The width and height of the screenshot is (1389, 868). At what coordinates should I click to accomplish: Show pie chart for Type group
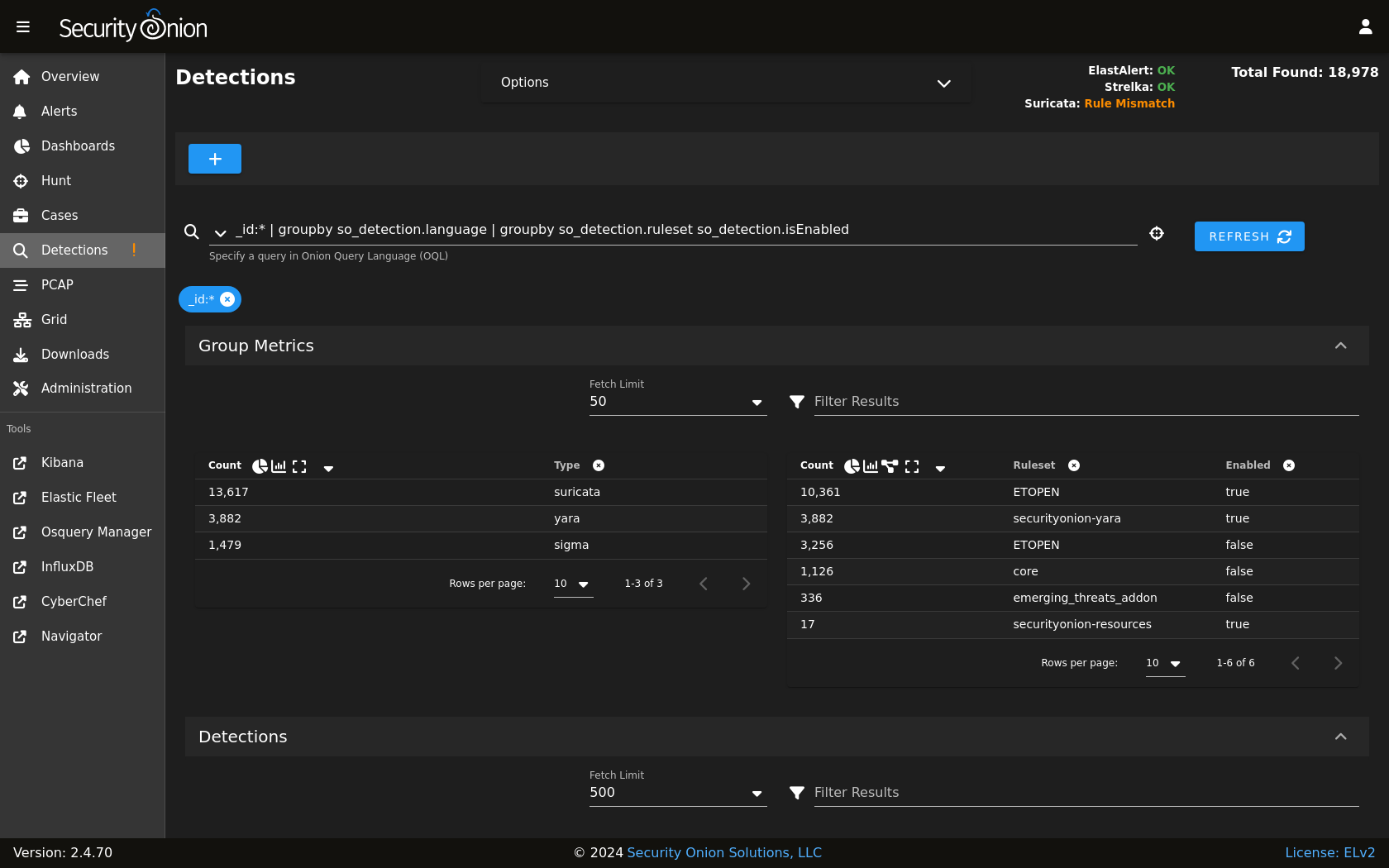click(260, 466)
